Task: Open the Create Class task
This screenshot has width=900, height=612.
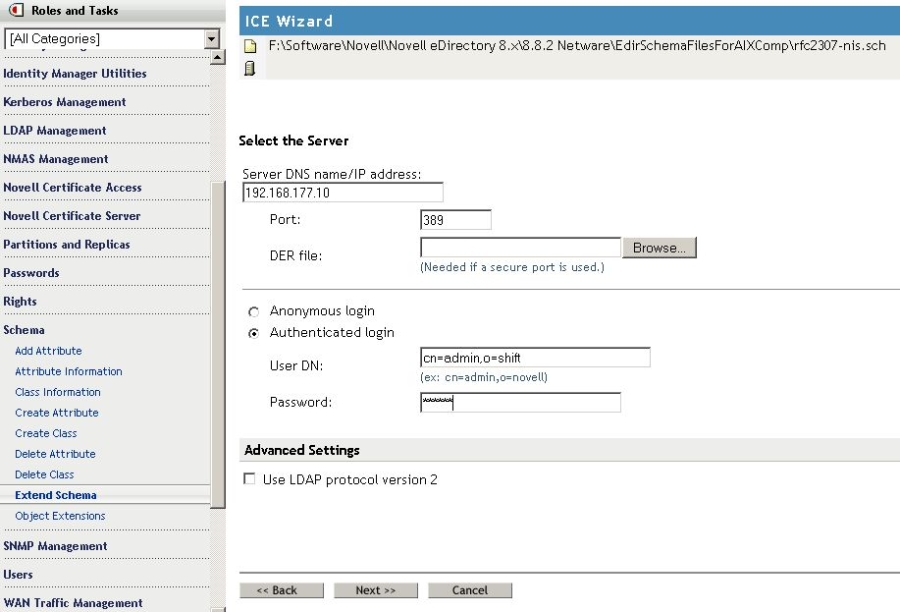Action: [46, 434]
